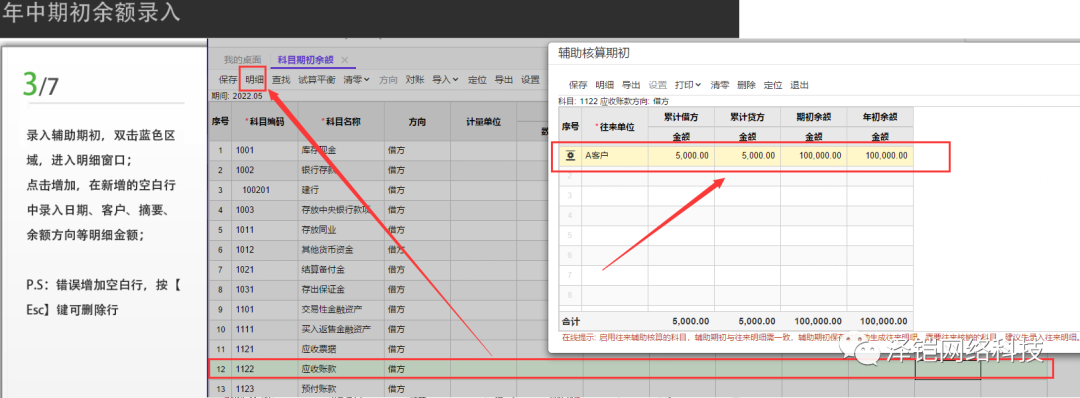Click 保存 in the 辅助核算期初 dialog
The height and width of the screenshot is (398, 1080).
pos(578,85)
